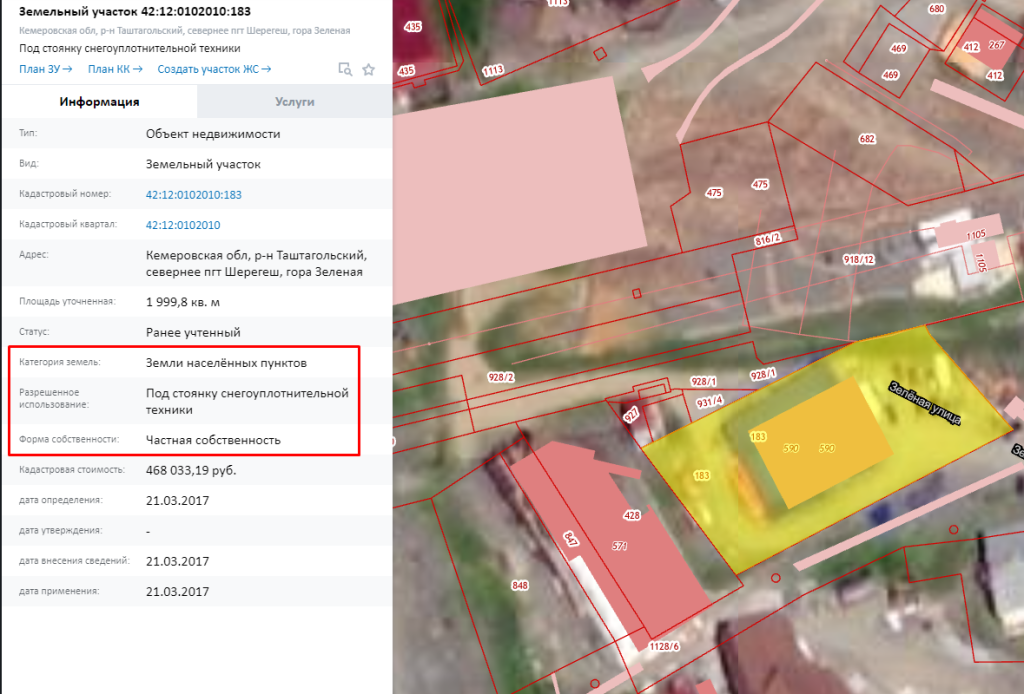Open cadastral quarter 42:12:0102010 link
This screenshot has width=1024, height=694.
coord(183,225)
